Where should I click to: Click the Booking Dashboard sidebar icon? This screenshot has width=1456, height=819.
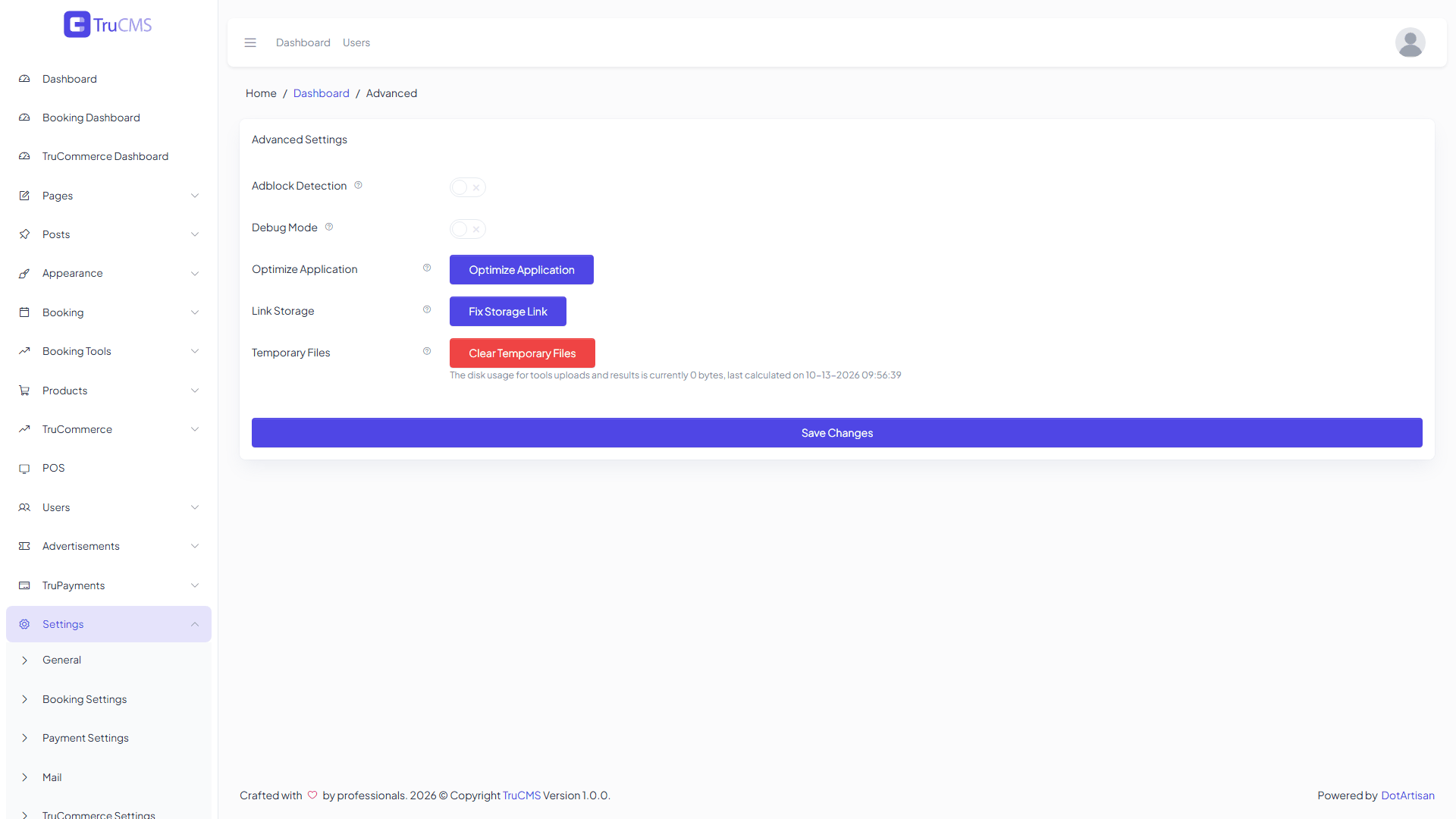24,118
